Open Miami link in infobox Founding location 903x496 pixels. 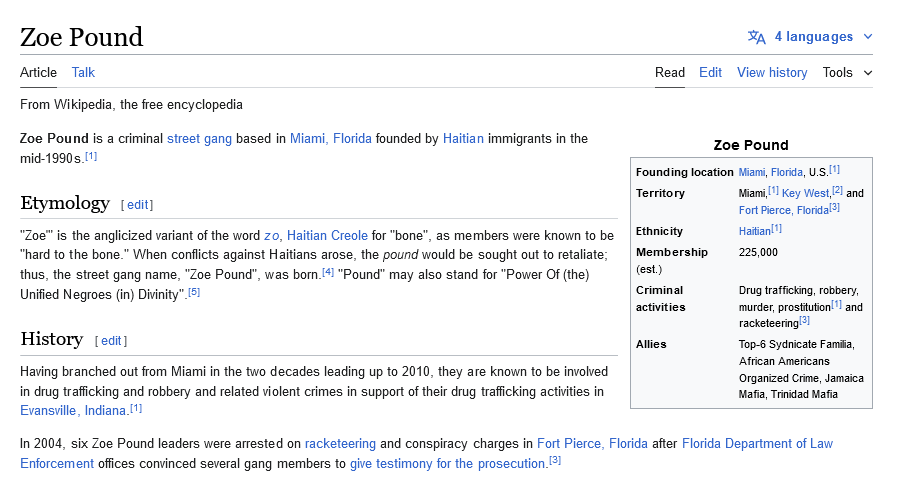(x=752, y=172)
